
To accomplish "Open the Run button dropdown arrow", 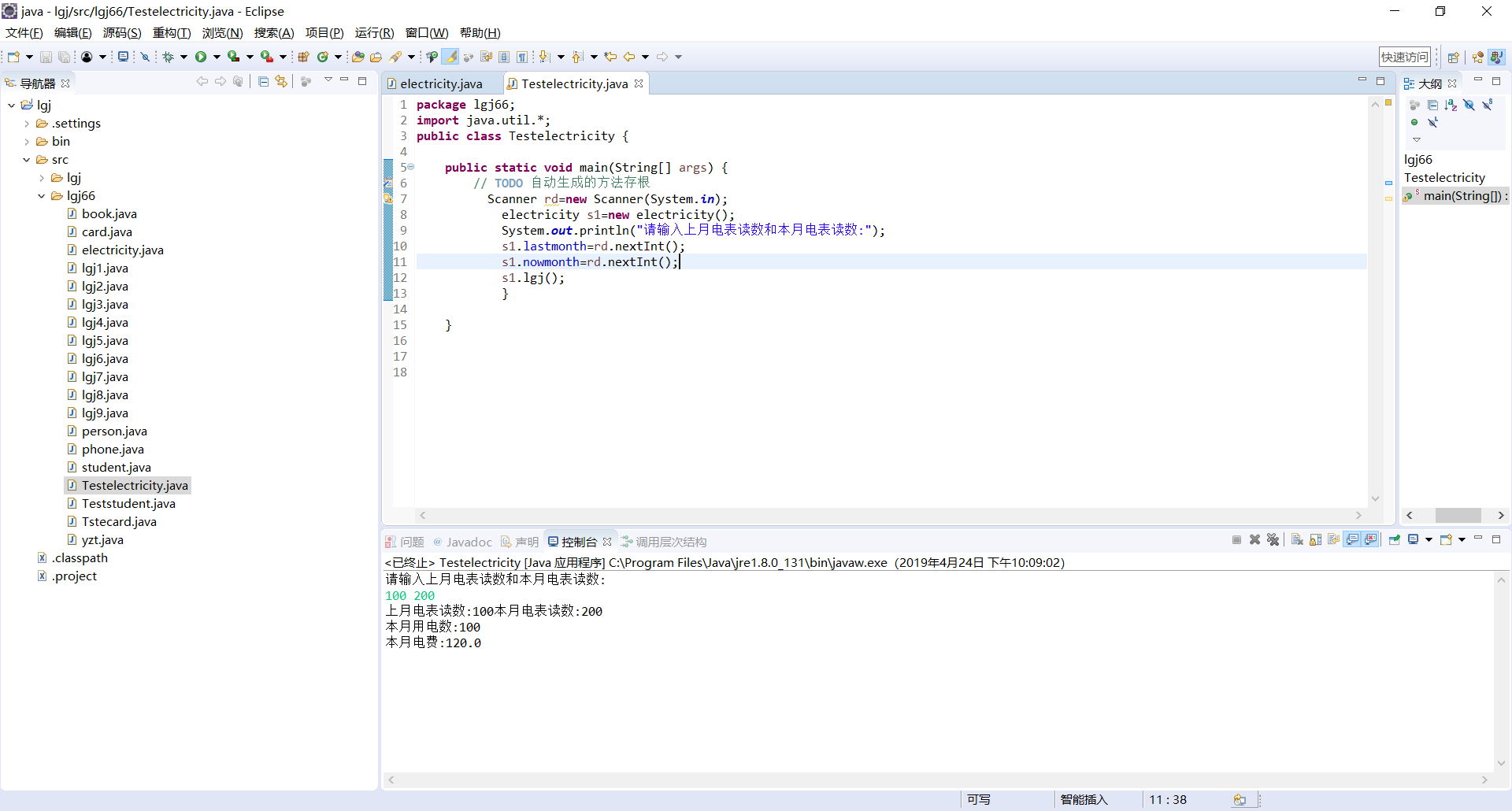I will [x=217, y=57].
